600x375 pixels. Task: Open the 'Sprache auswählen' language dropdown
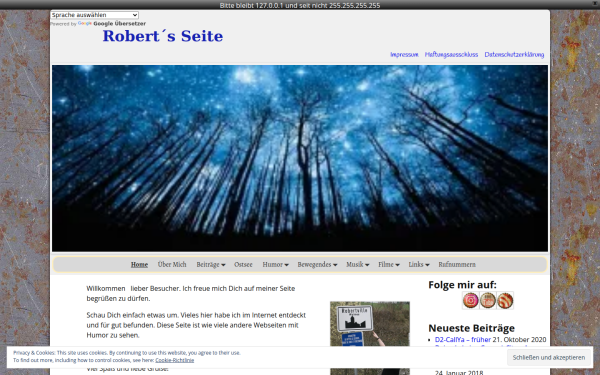[95, 15]
